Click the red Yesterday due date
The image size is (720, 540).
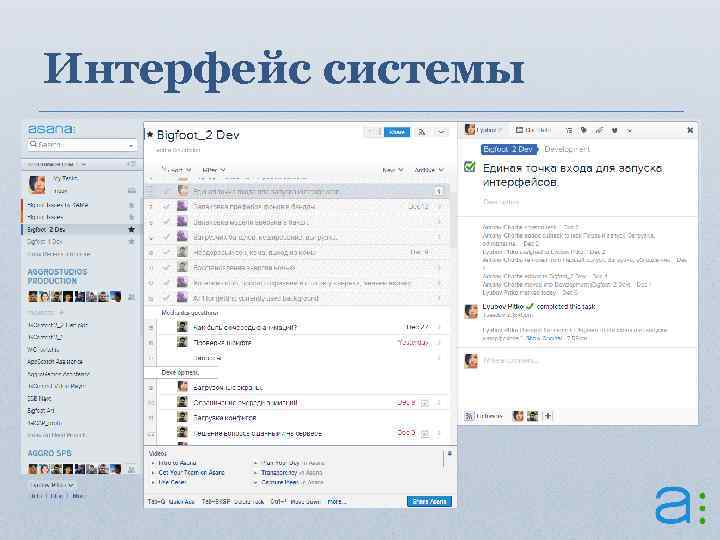413,343
